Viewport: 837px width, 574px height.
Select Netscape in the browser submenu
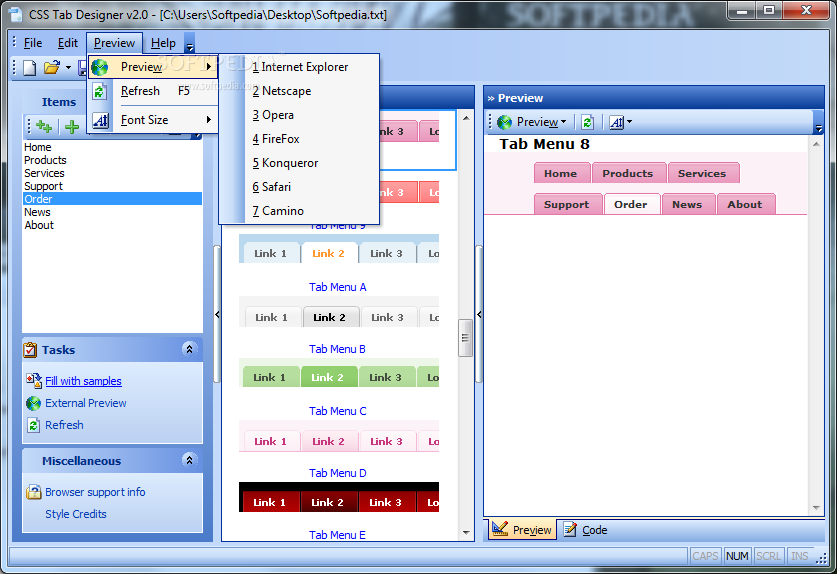[x=299, y=91]
